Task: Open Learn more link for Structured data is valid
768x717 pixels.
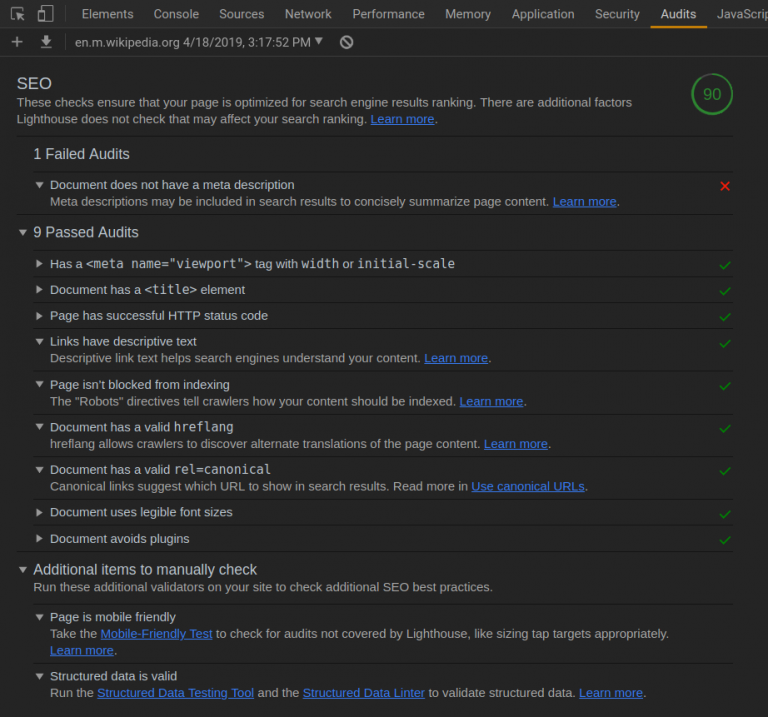Action: 611,693
